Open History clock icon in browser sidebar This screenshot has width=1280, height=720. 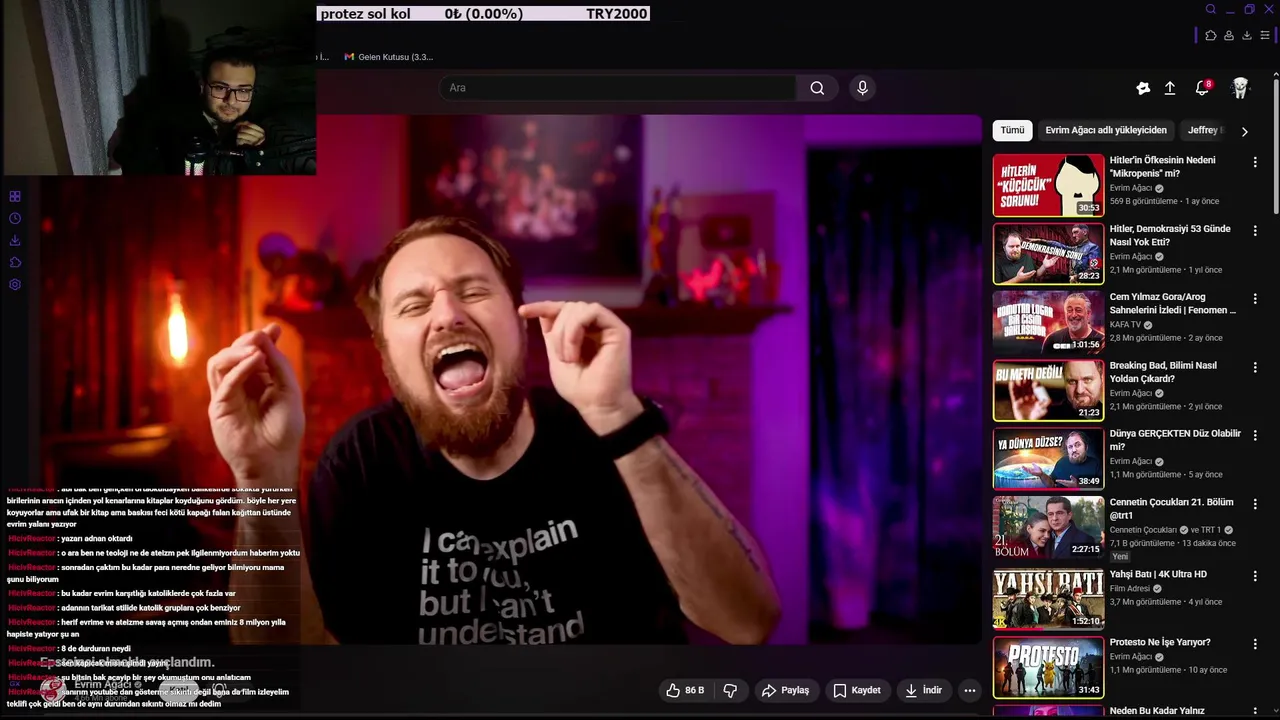15,218
